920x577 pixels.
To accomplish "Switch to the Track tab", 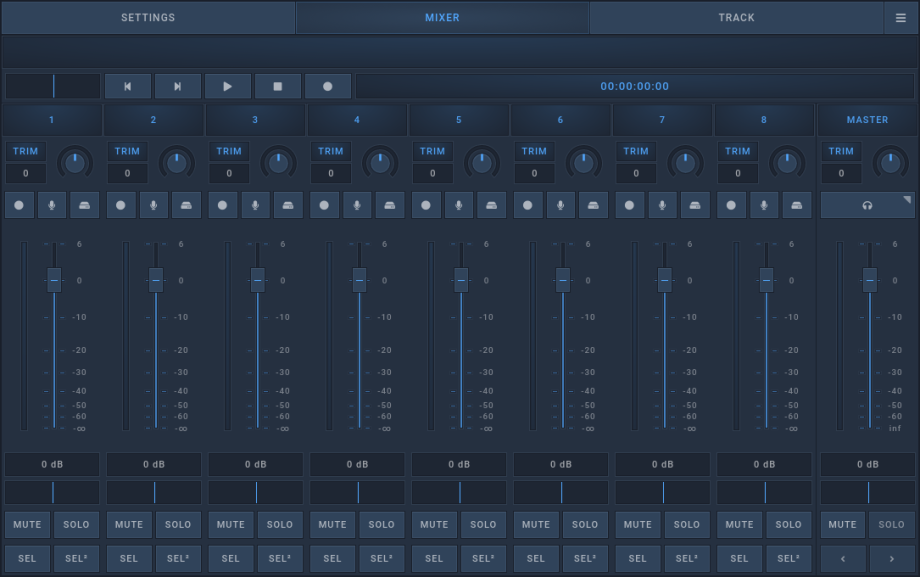I will (x=736, y=17).
